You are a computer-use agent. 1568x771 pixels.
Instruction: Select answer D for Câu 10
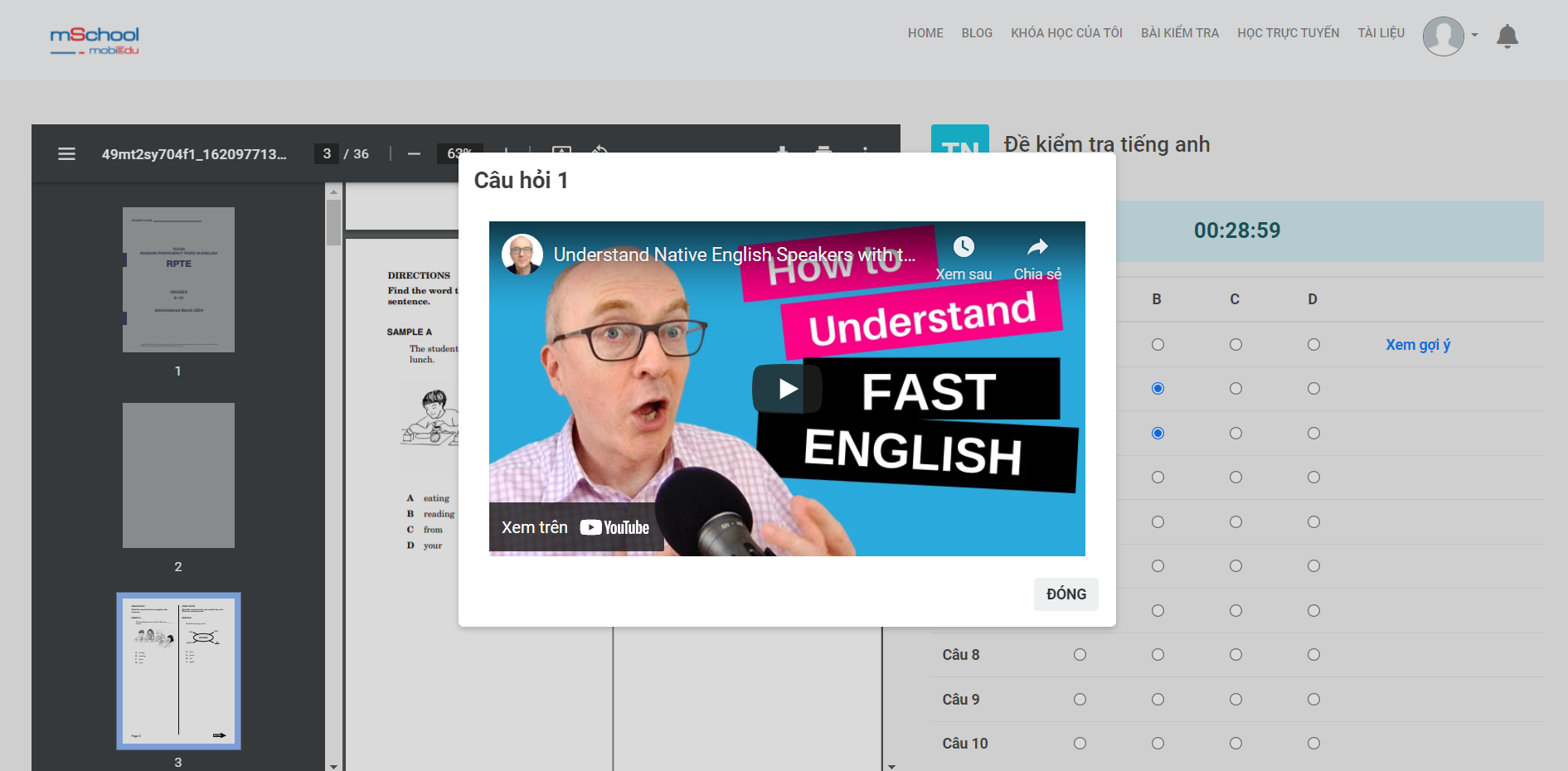coord(1313,744)
